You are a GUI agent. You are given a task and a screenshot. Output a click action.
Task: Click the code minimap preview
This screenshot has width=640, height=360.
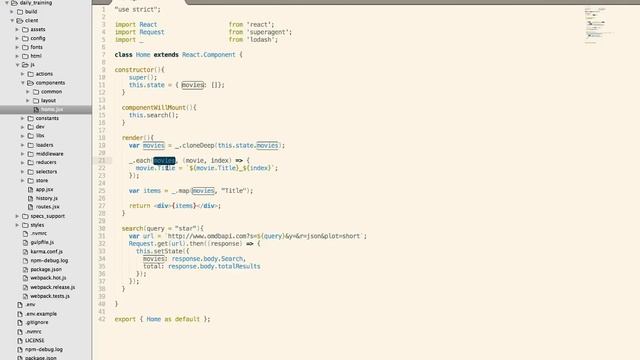coord(598,25)
